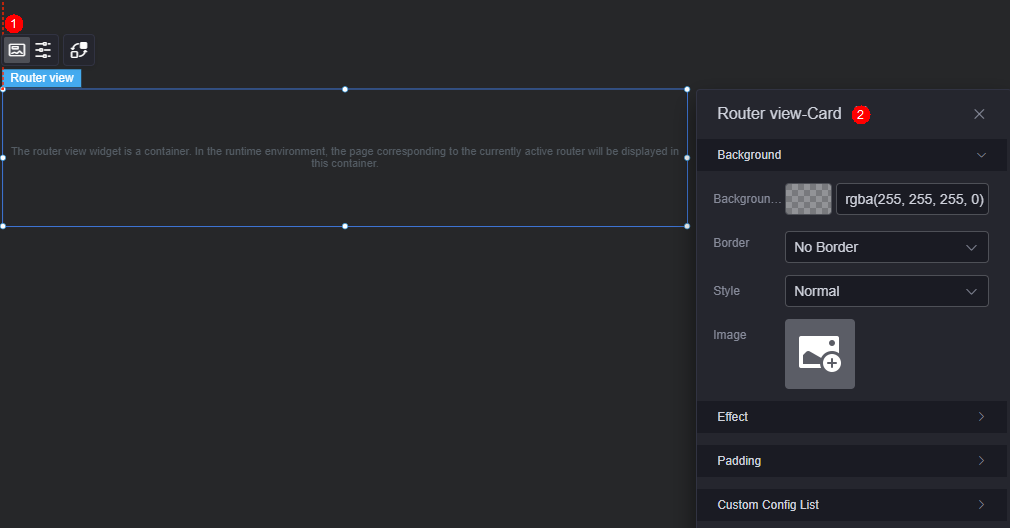Screen dimensions: 1010x528
Task: Click the rgba background color input field
Action: [912, 199]
